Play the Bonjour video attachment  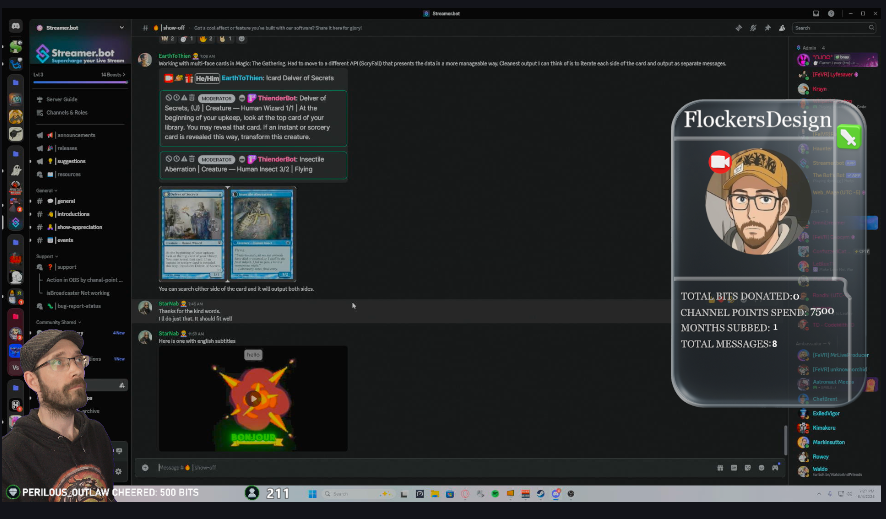(253, 399)
